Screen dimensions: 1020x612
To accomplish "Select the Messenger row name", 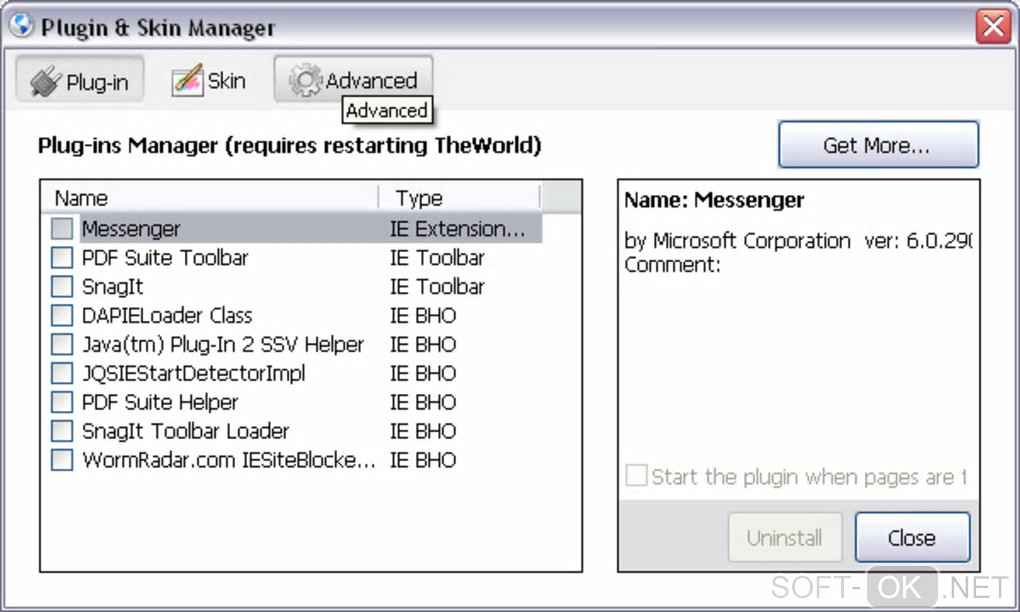I will click(131, 229).
